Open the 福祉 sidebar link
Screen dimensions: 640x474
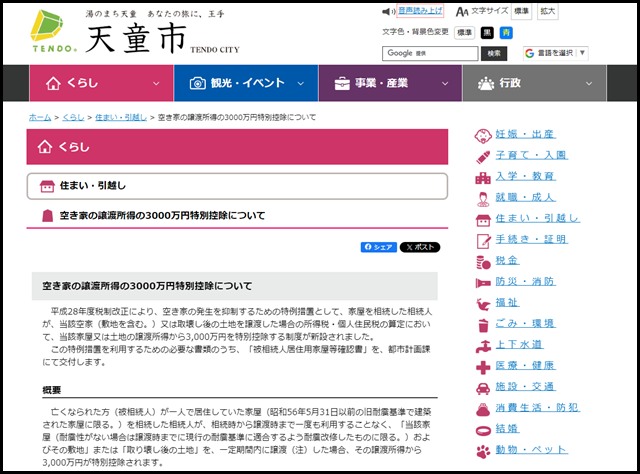[507, 303]
